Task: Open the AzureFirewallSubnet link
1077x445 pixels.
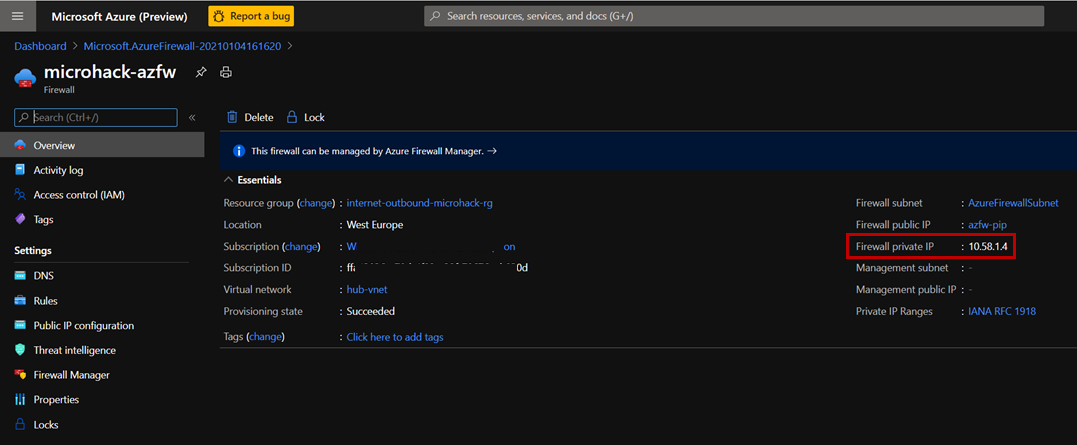Action: click(1013, 203)
